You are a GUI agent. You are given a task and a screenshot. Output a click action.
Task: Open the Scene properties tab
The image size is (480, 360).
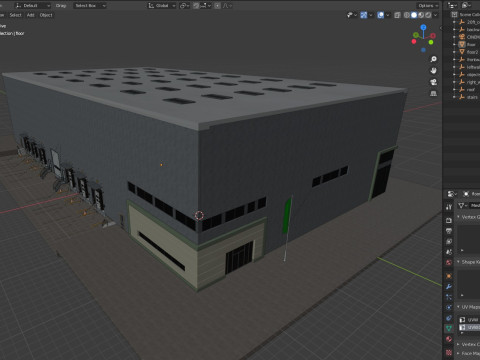[x=449, y=252]
